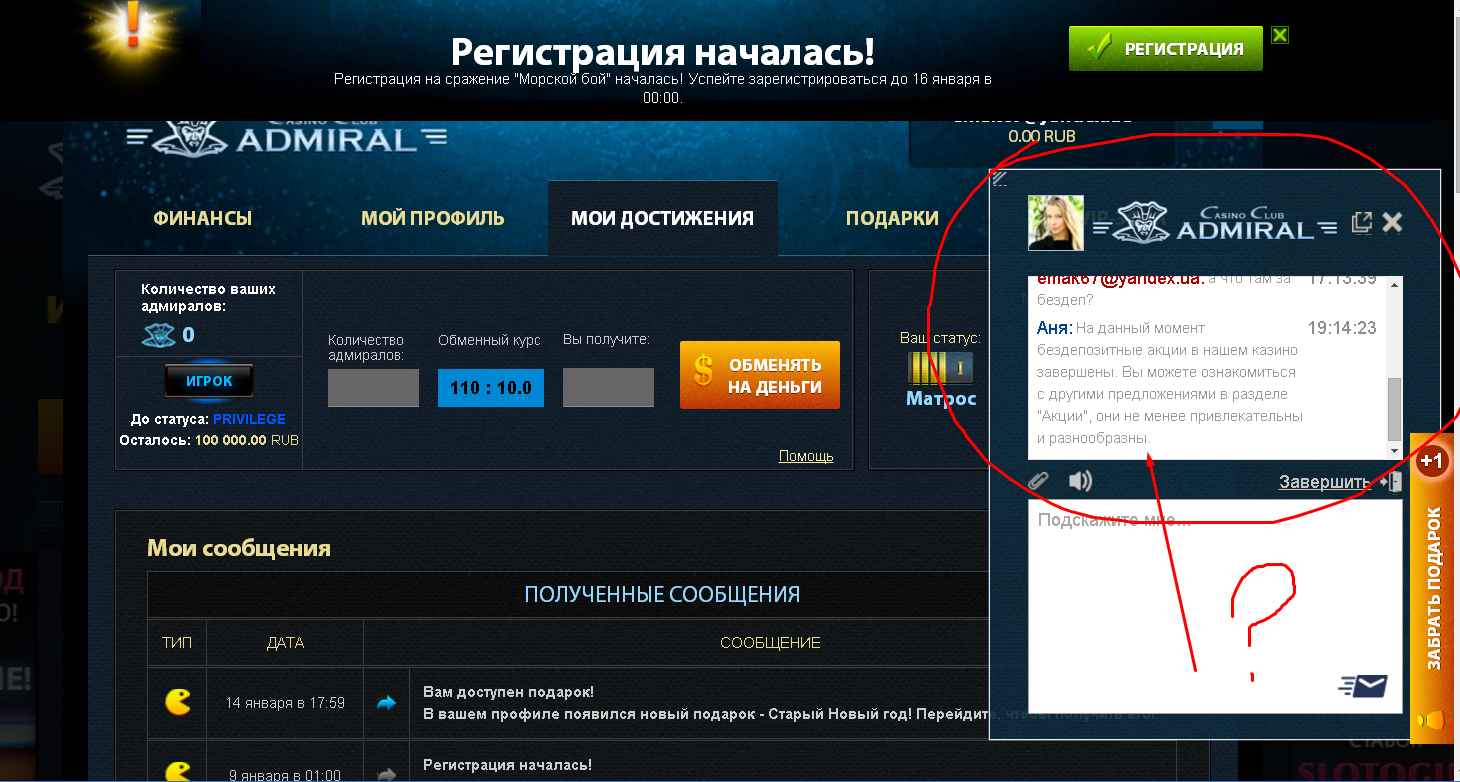Click Завершить to end the chat
The image size is (1460, 782).
click(x=1324, y=482)
